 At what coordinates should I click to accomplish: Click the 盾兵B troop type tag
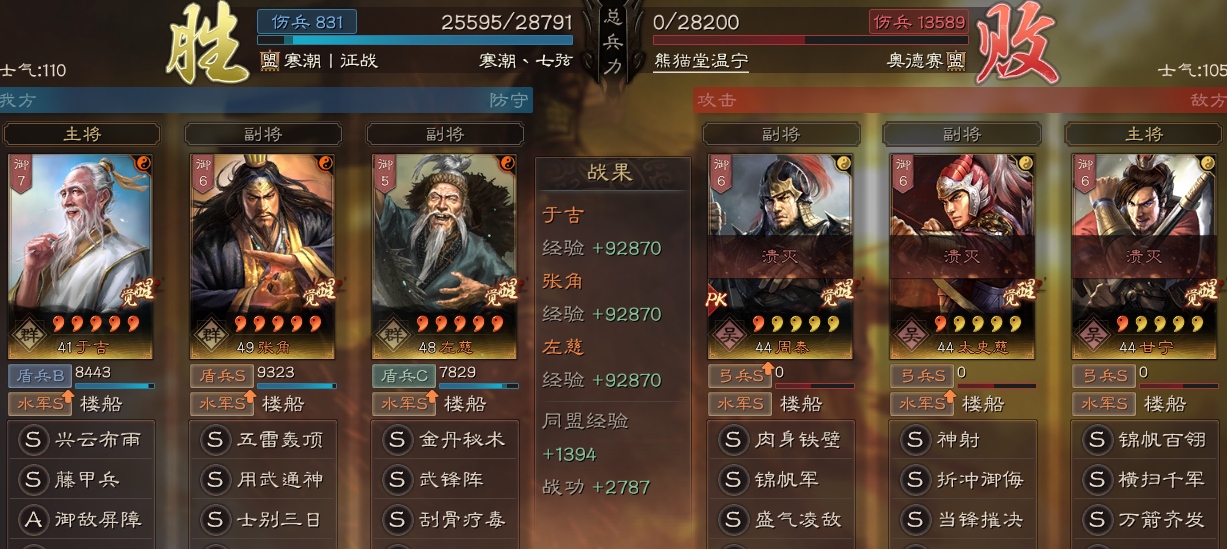(x=39, y=376)
